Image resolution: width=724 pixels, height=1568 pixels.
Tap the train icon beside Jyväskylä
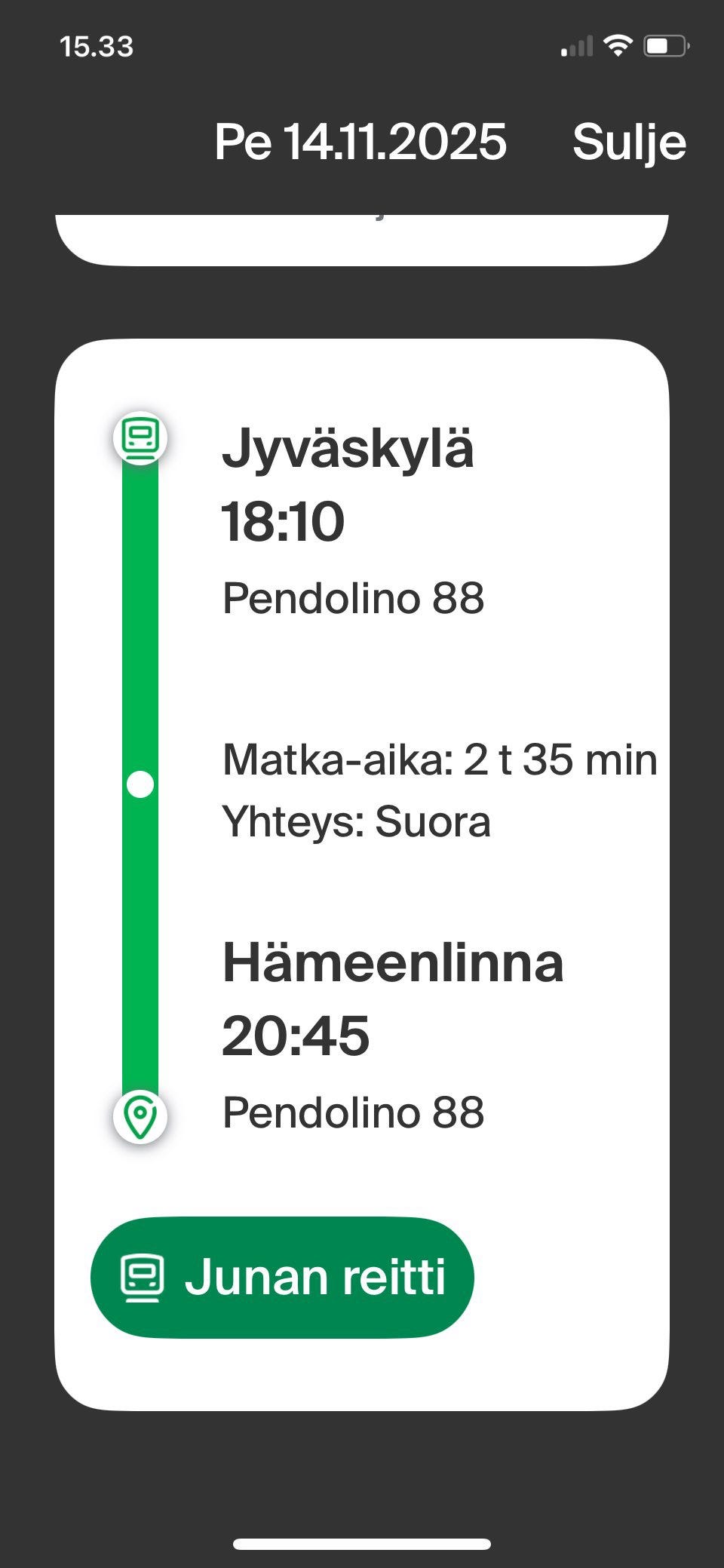click(x=140, y=437)
